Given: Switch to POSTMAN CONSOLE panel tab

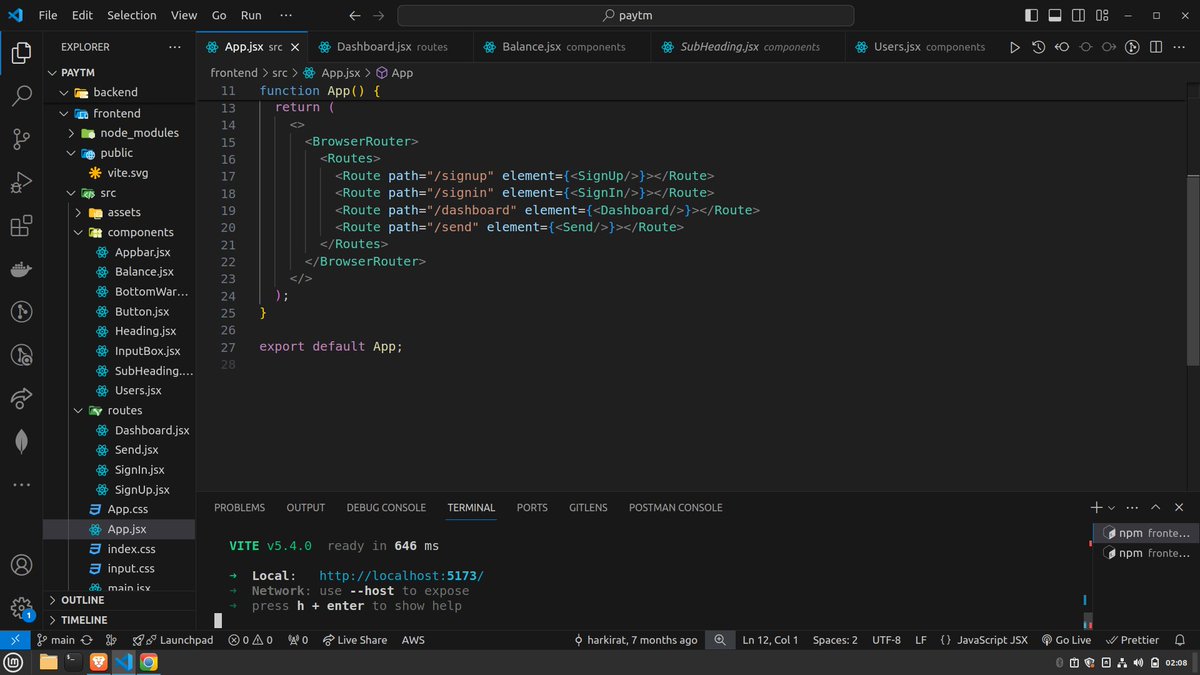Looking at the screenshot, I should (x=676, y=508).
